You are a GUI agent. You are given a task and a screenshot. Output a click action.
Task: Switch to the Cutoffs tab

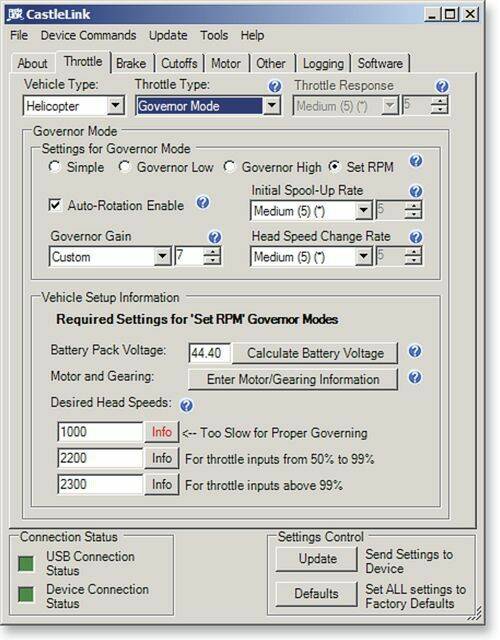tap(179, 64)
